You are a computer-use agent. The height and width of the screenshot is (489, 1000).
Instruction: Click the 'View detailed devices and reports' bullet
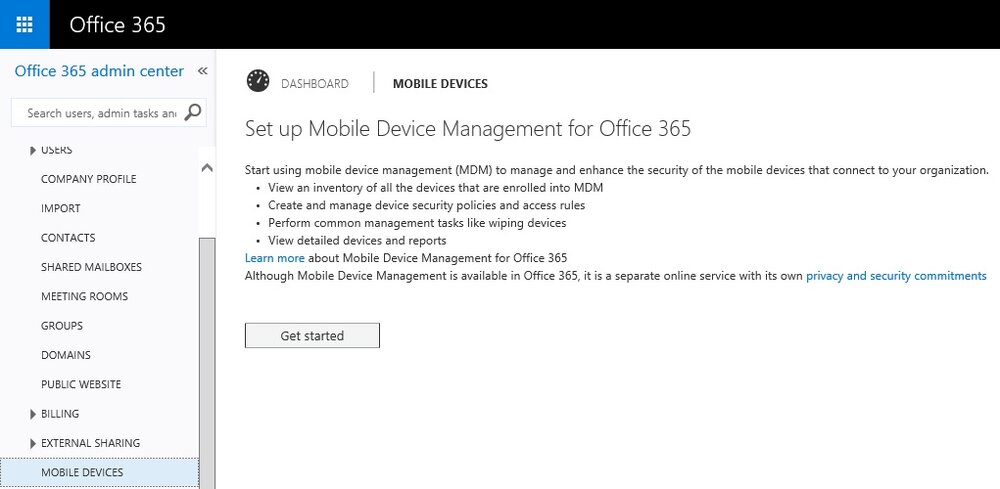tap(357, 240)
